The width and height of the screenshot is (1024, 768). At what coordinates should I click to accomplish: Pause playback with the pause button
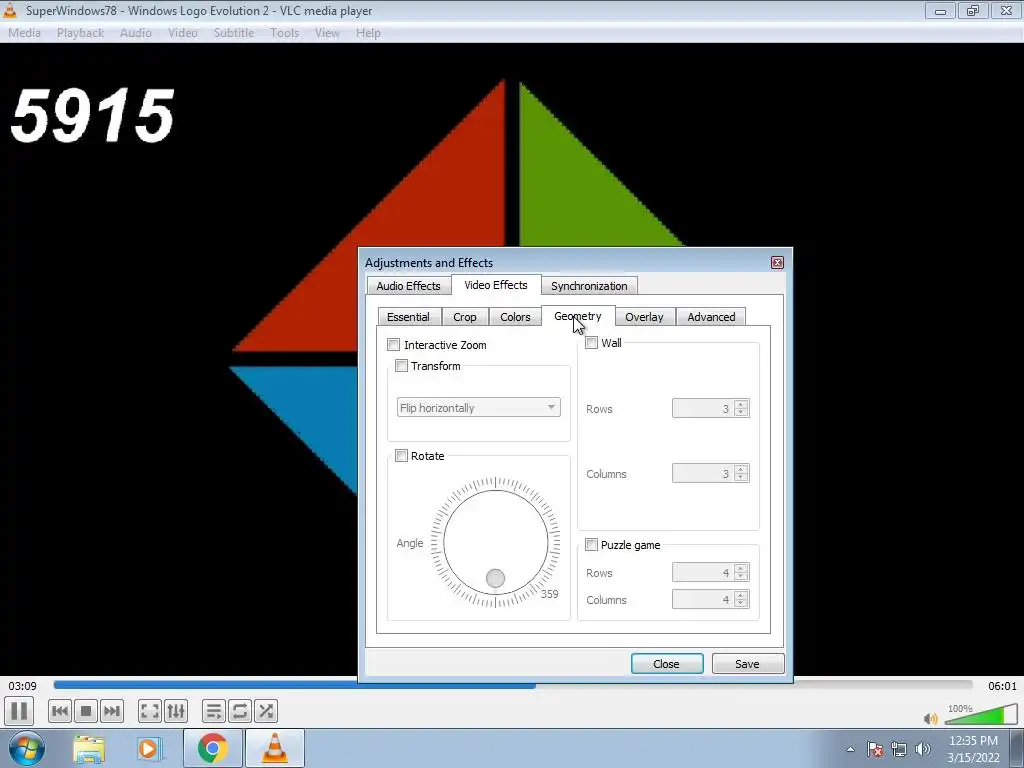(x=20, y=711)
